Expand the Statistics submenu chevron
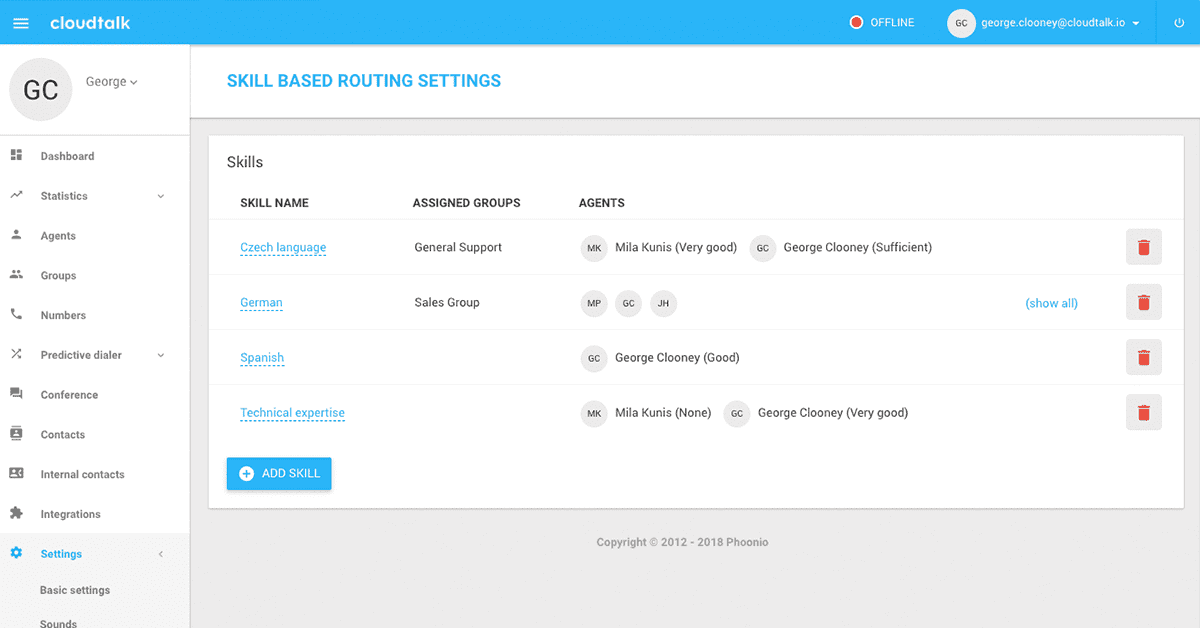Image resolution: width=1200 pixels, height=628 pixels. [161, 196]
